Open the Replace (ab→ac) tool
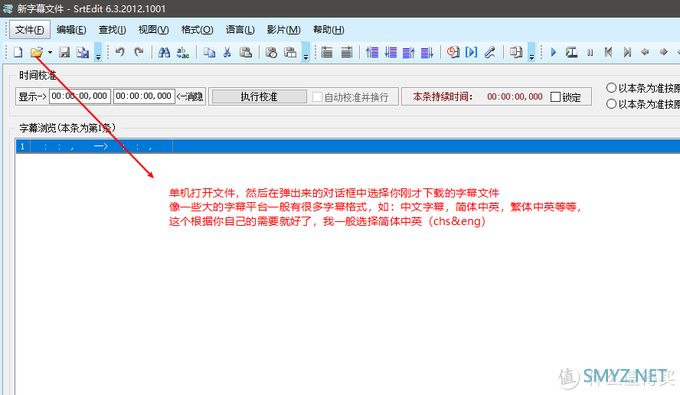 [x=183, y=52]
